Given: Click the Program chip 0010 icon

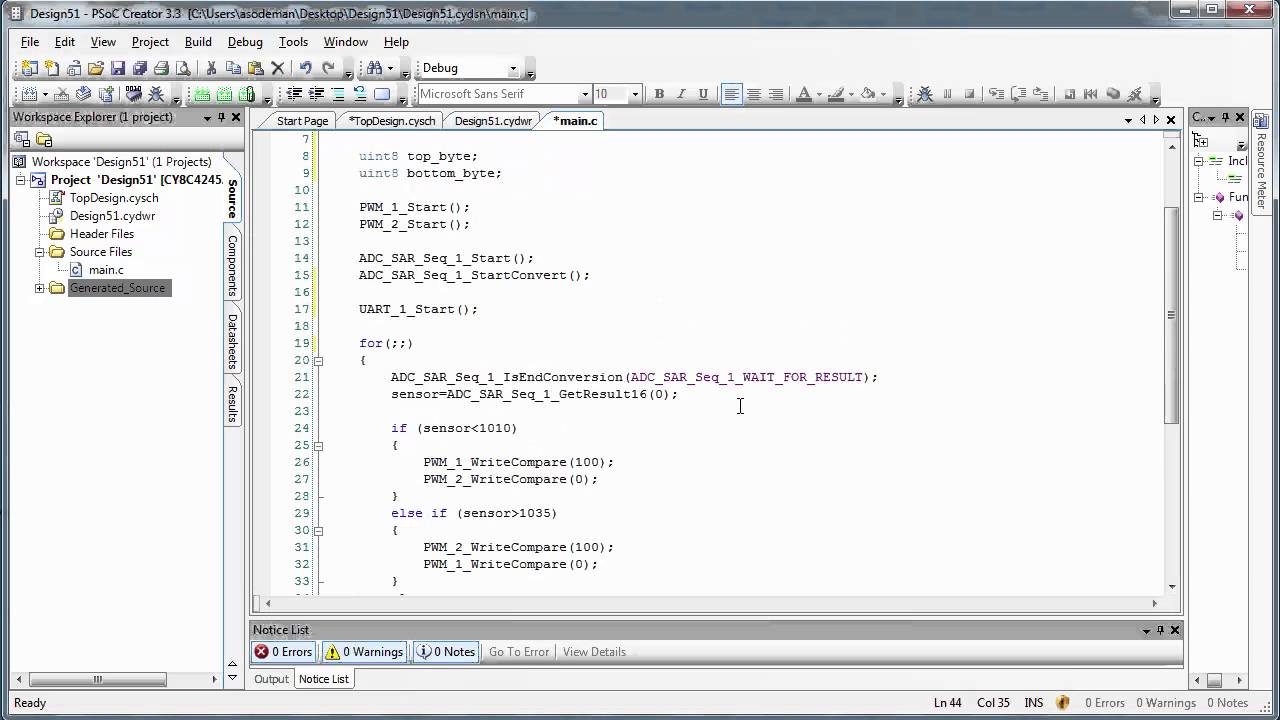Looking at the screenshot, I should pos(133,94).
